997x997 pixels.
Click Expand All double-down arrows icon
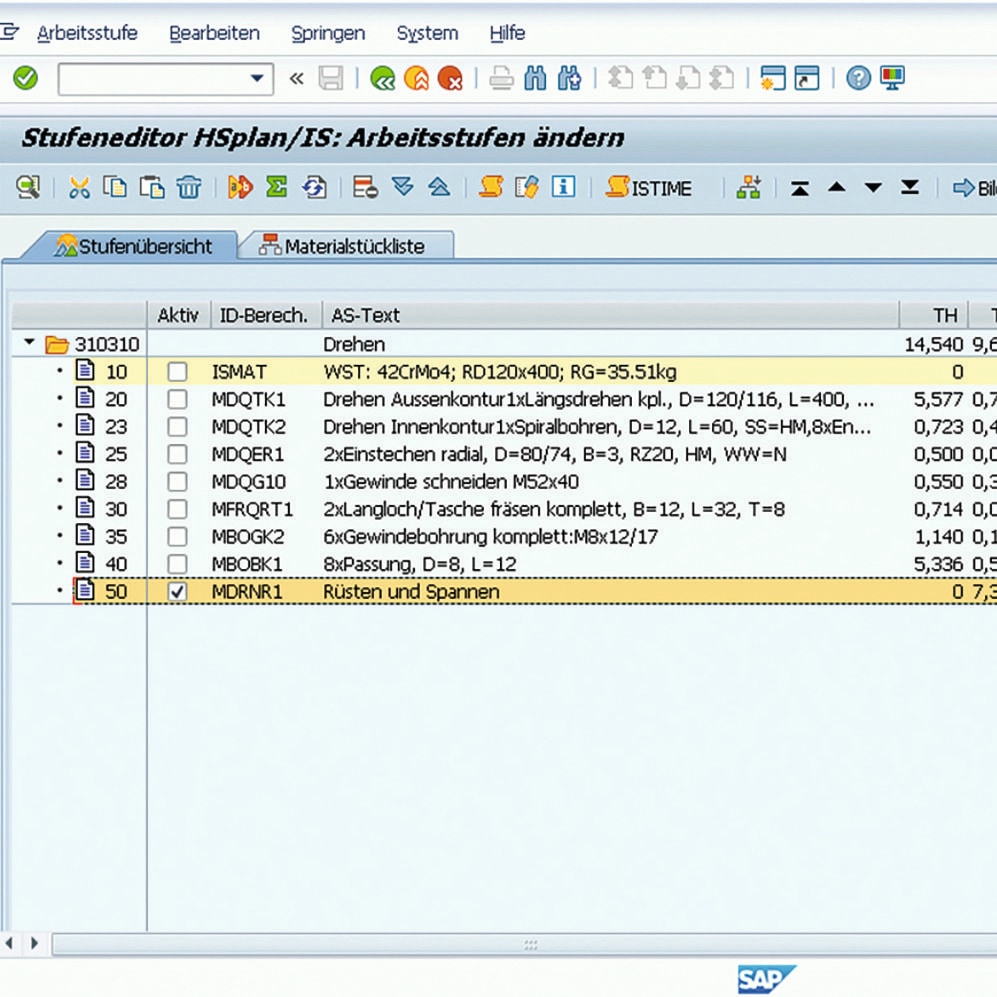(402, 187)
